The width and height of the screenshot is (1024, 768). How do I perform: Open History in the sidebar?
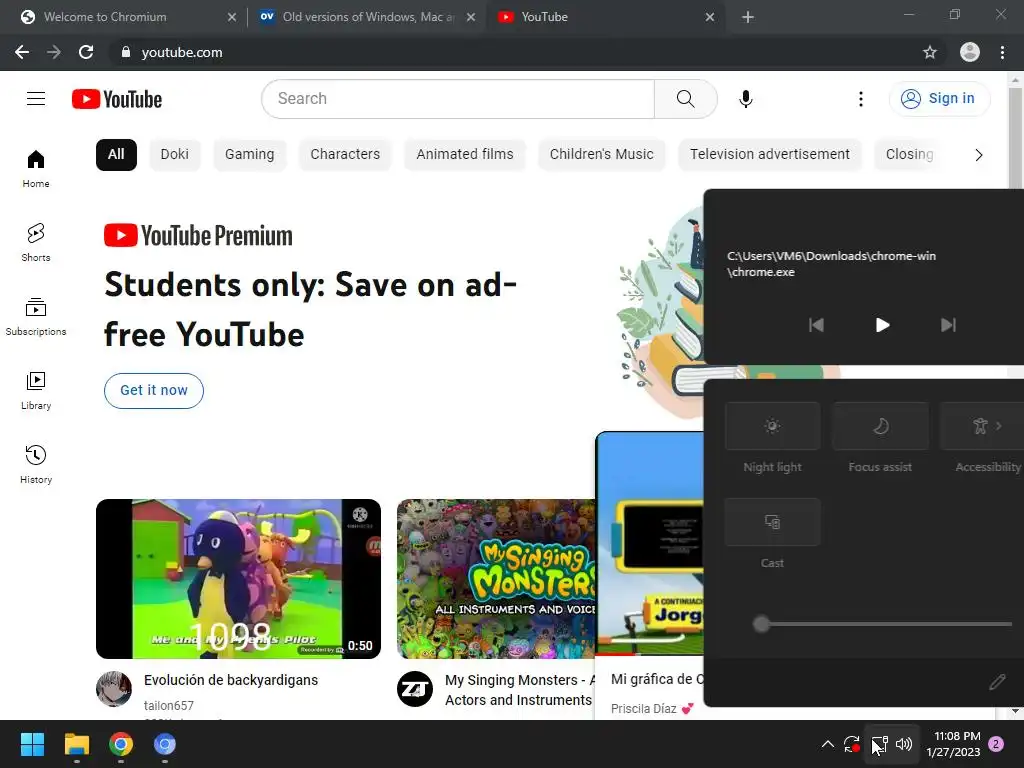coord(36,464)
